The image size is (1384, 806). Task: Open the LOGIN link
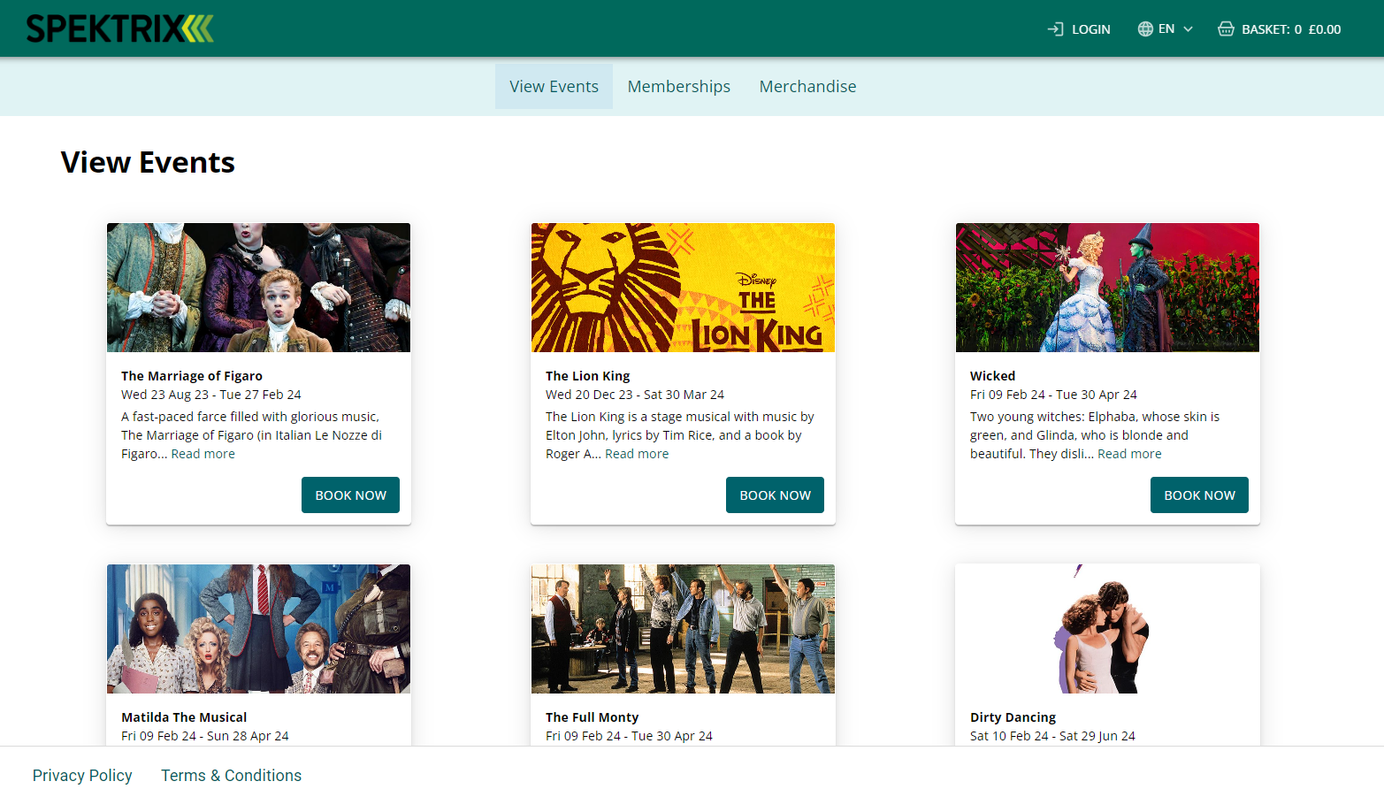pyautogui.click(x=1079, y=29)
